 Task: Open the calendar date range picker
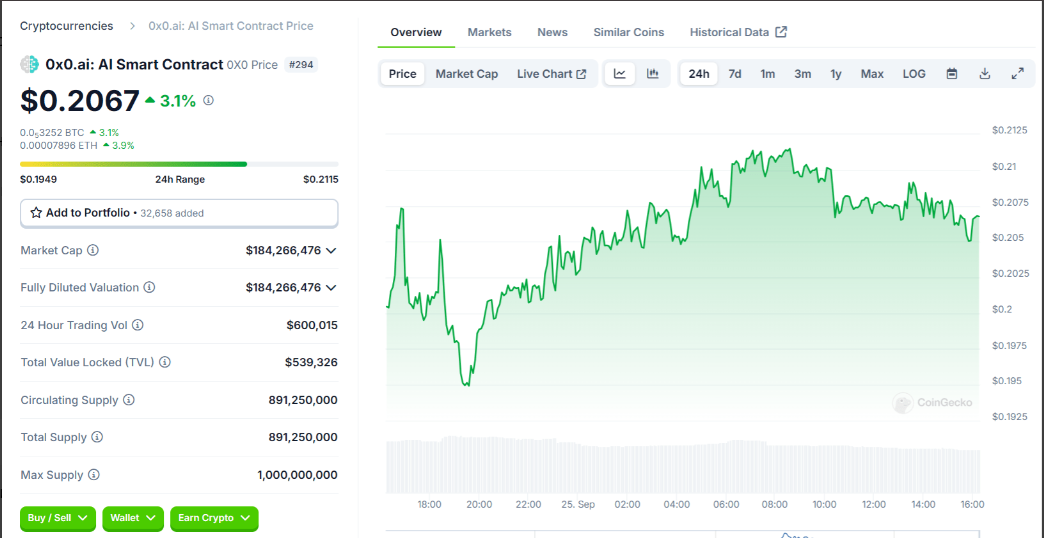(952, 74)
